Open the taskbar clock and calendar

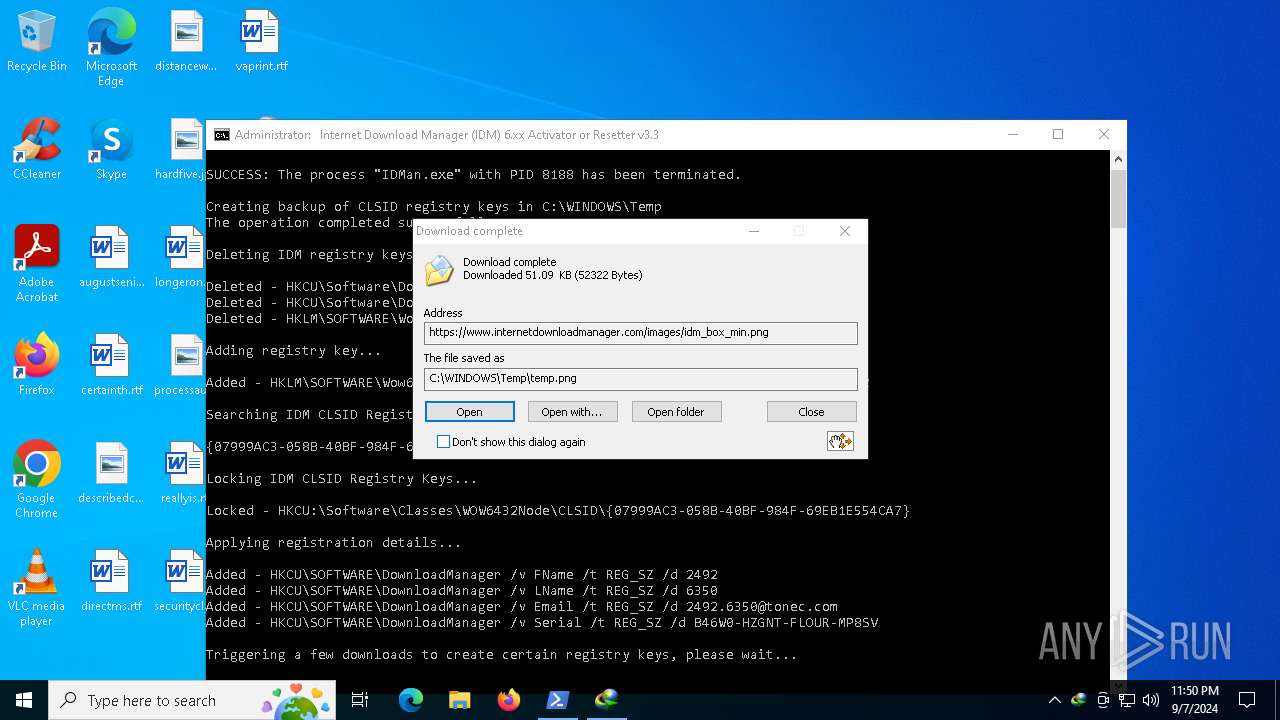point(1195,700)
